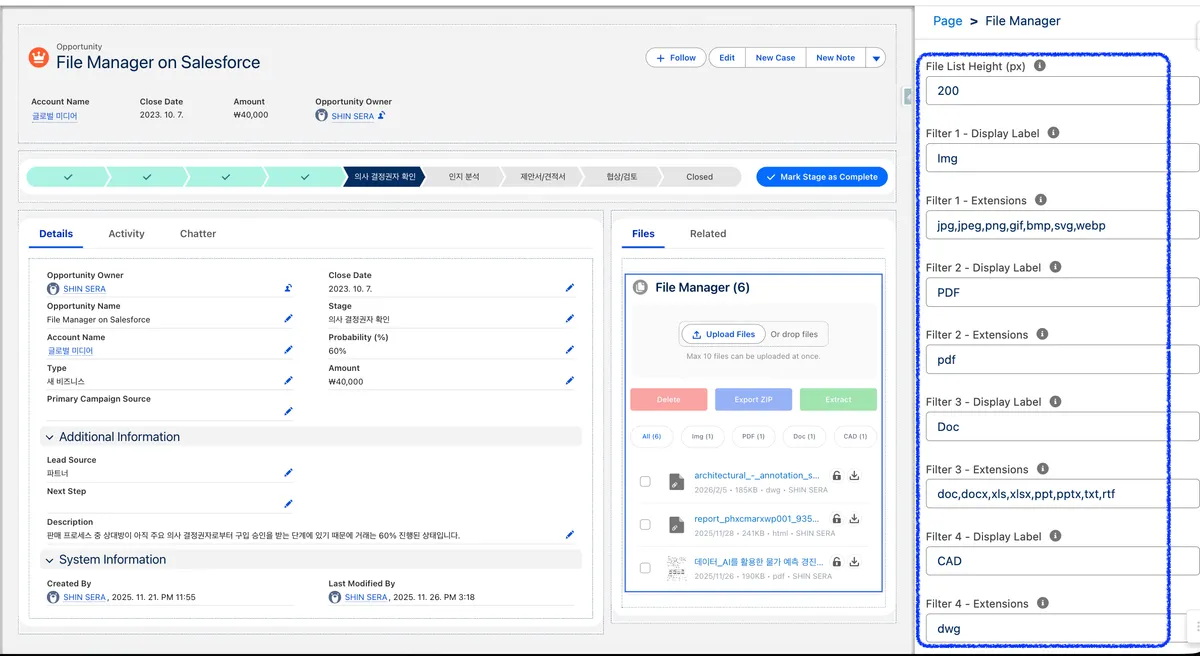
Task: Edit Opportunity Name with pencil icon
Action: click(x=288, y=318)
